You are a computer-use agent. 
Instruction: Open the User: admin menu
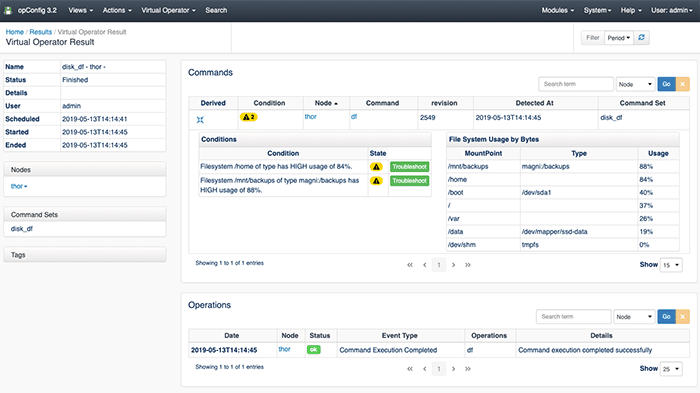point(671,10)
